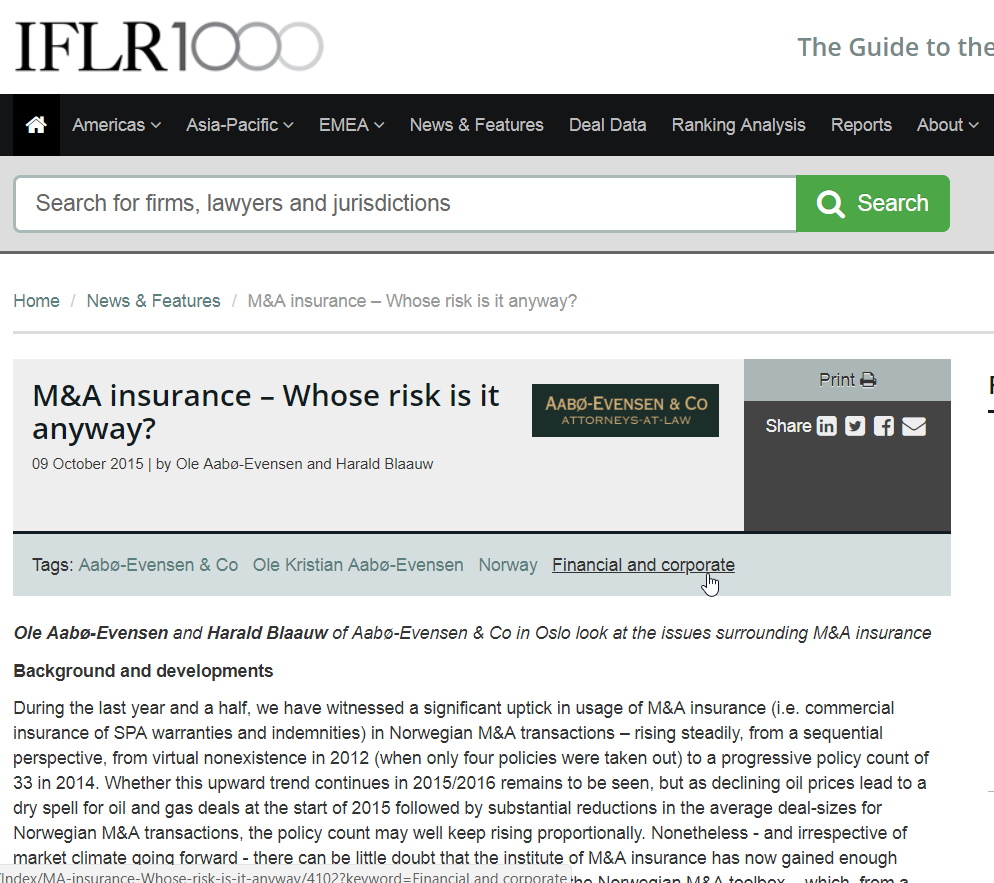This screenshot has width=994, height=883.
Task: Expand the EMEA dropdown menu
Action: click(351, 125)
